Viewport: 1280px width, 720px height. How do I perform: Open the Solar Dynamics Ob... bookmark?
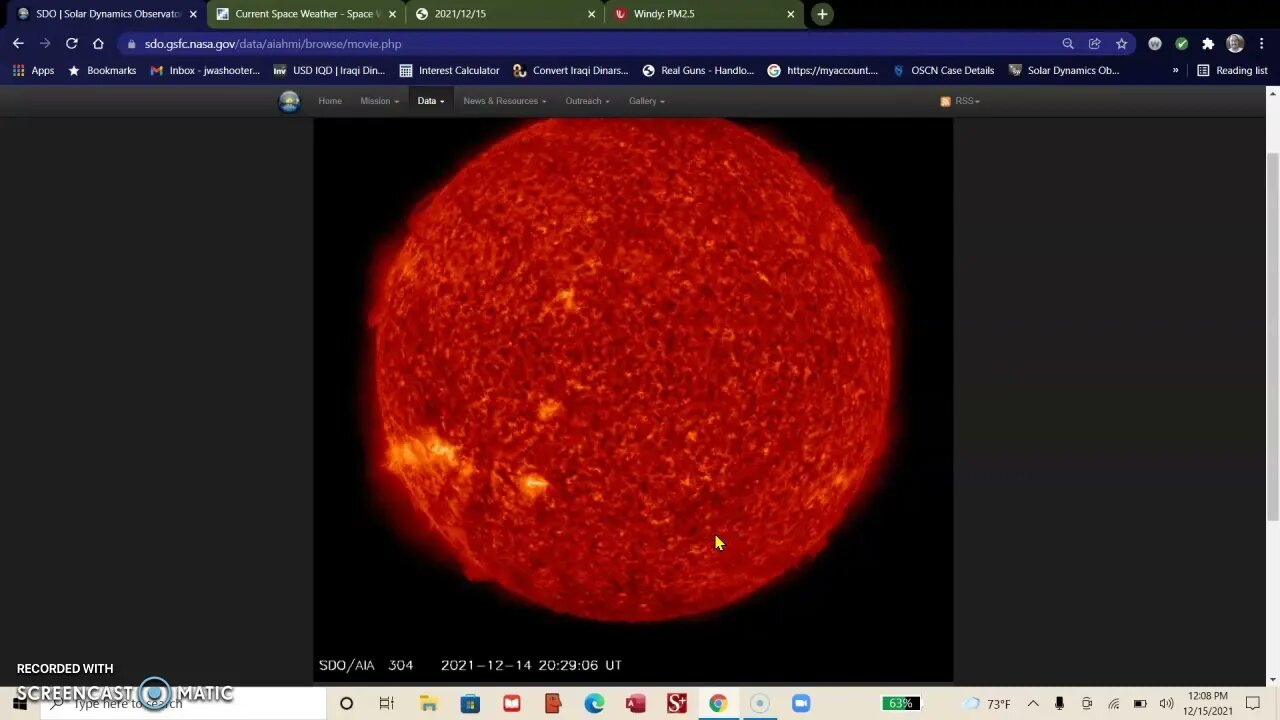pos(1064,71)
